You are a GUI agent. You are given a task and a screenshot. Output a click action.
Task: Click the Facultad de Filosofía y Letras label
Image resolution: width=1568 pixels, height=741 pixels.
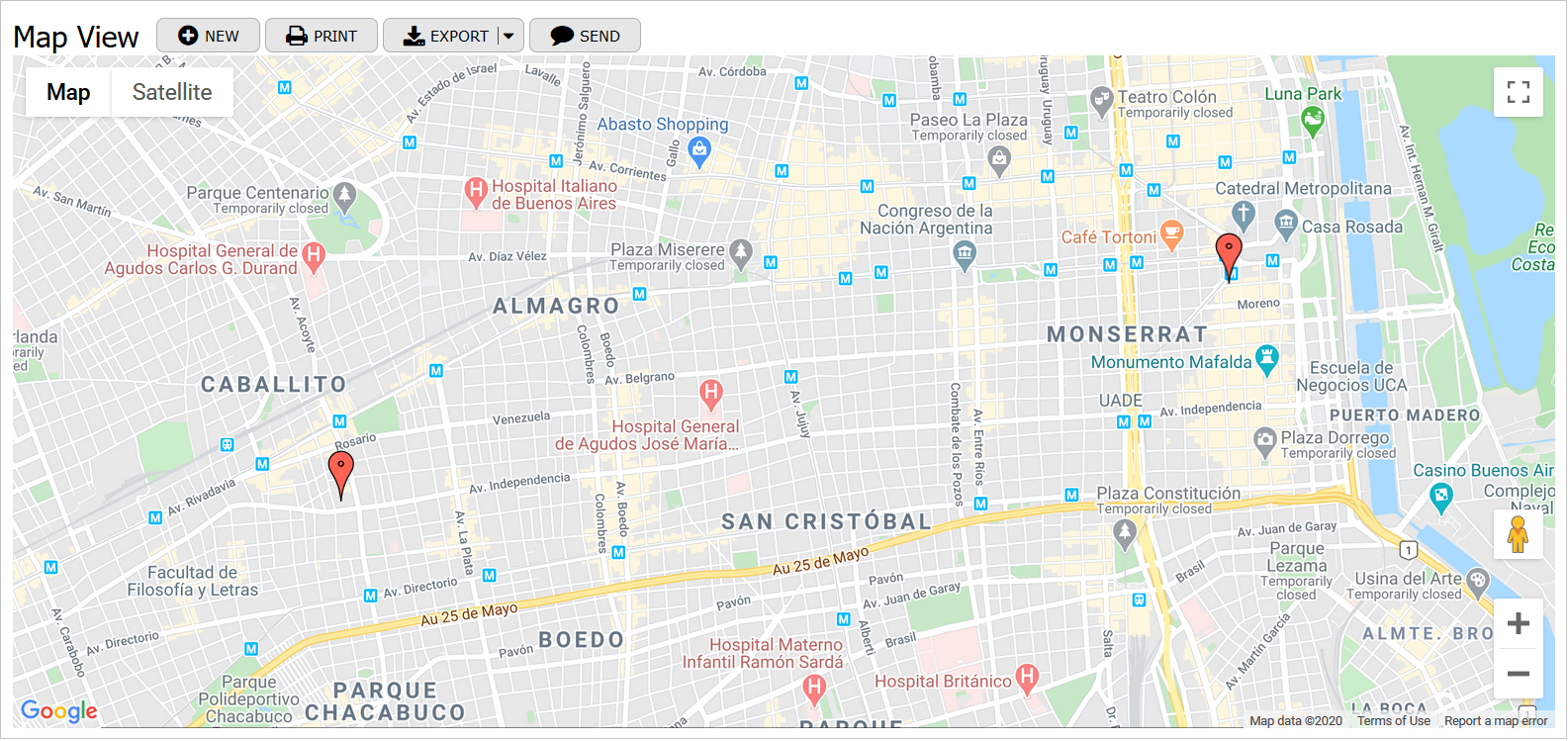192,582
